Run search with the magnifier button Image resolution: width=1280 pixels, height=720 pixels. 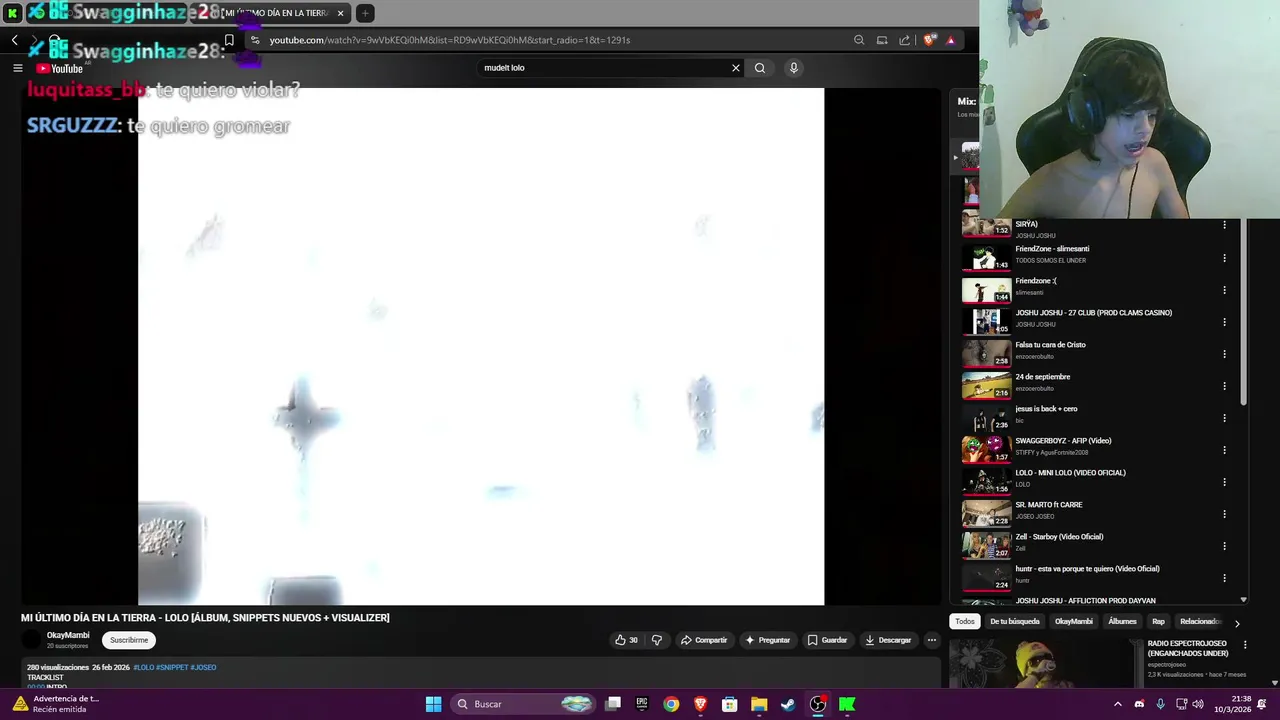click(x=760, y=68)
